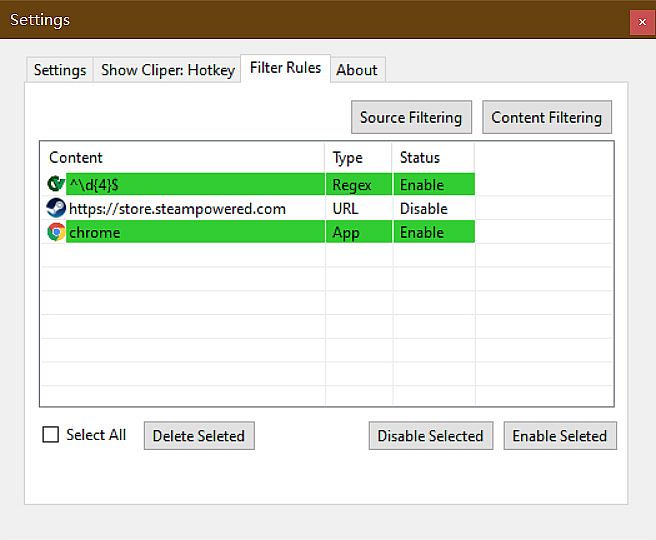
Task: Click the Content Filtering button
Action: (547, 118)
